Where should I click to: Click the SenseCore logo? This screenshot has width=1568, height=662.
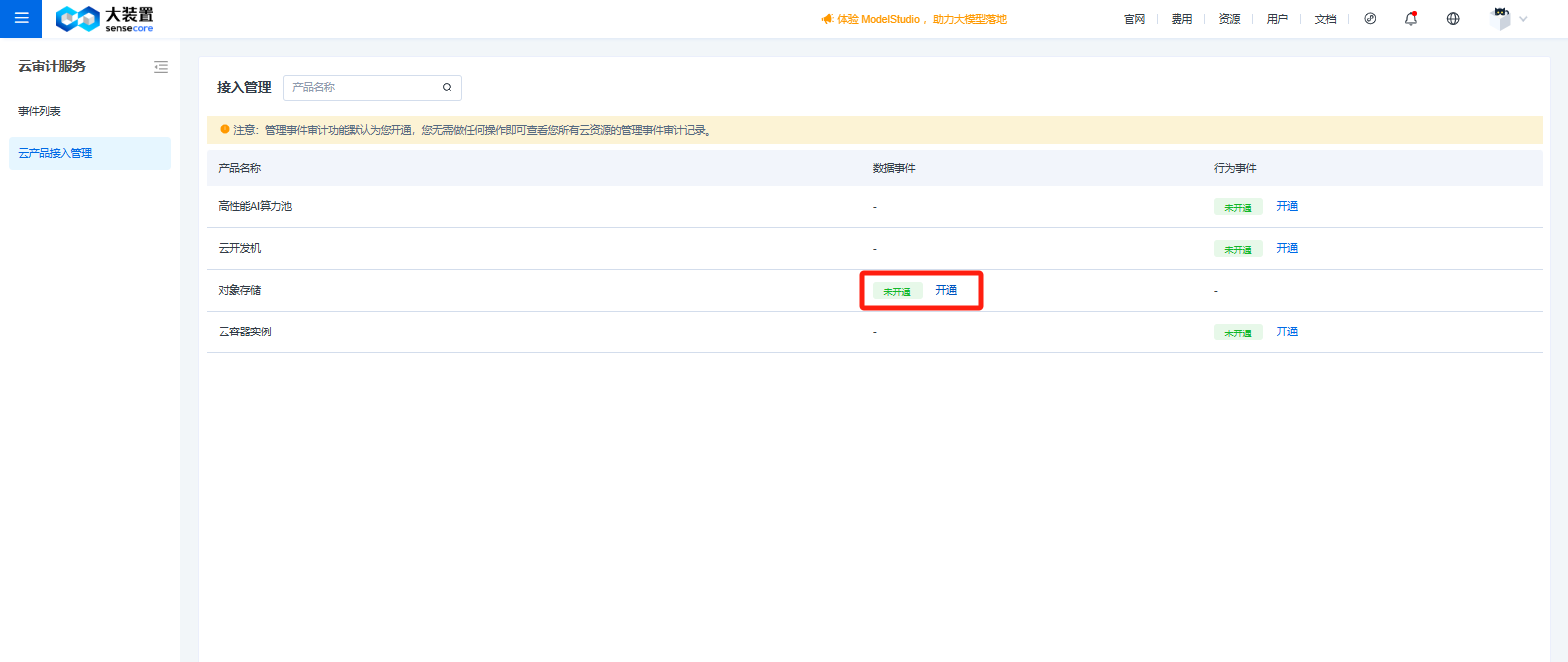[105, 18]
